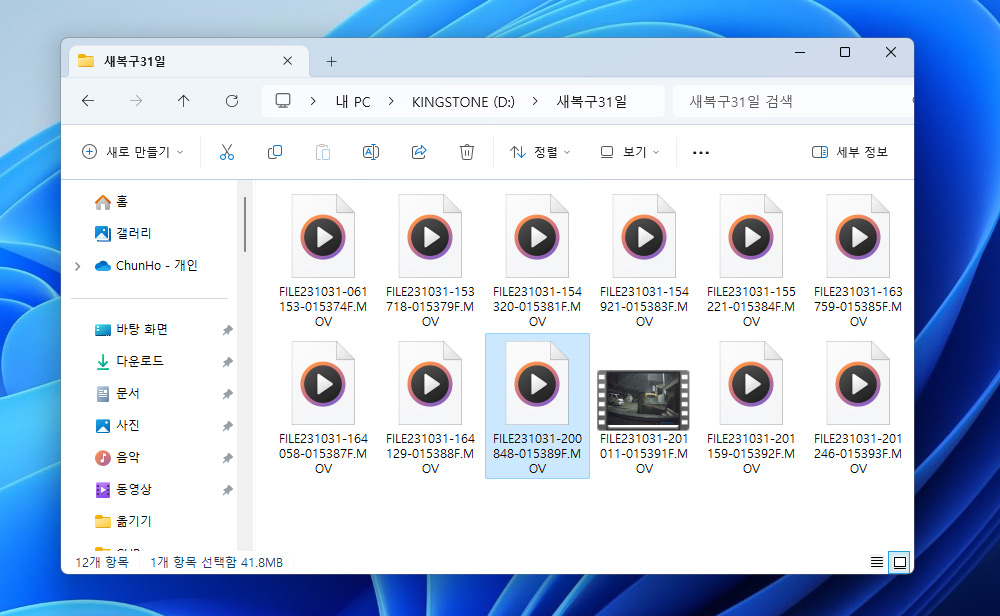Select file FILE231031-154921-015383F.MOV
Image resolution: width=1000 pixels, height=616 pixels.
pos(645,261)
